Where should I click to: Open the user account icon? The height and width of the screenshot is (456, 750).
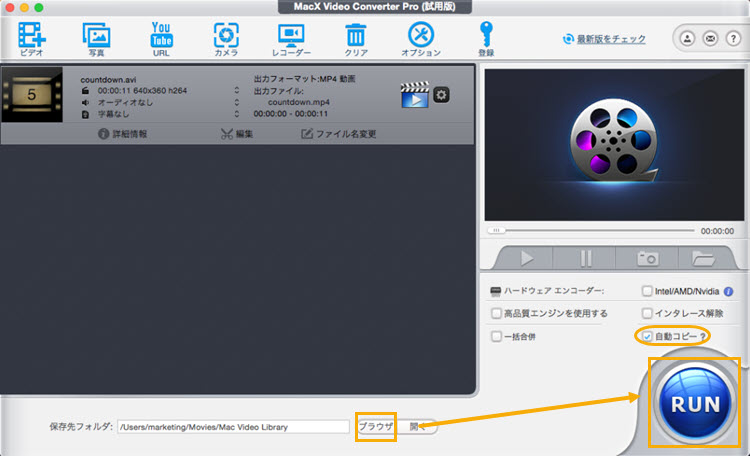click(x=687, y=38)
